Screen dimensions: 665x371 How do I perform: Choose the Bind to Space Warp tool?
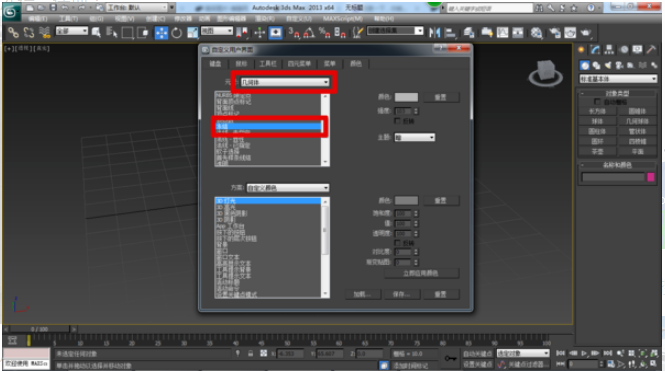click(x=45, y=32)
